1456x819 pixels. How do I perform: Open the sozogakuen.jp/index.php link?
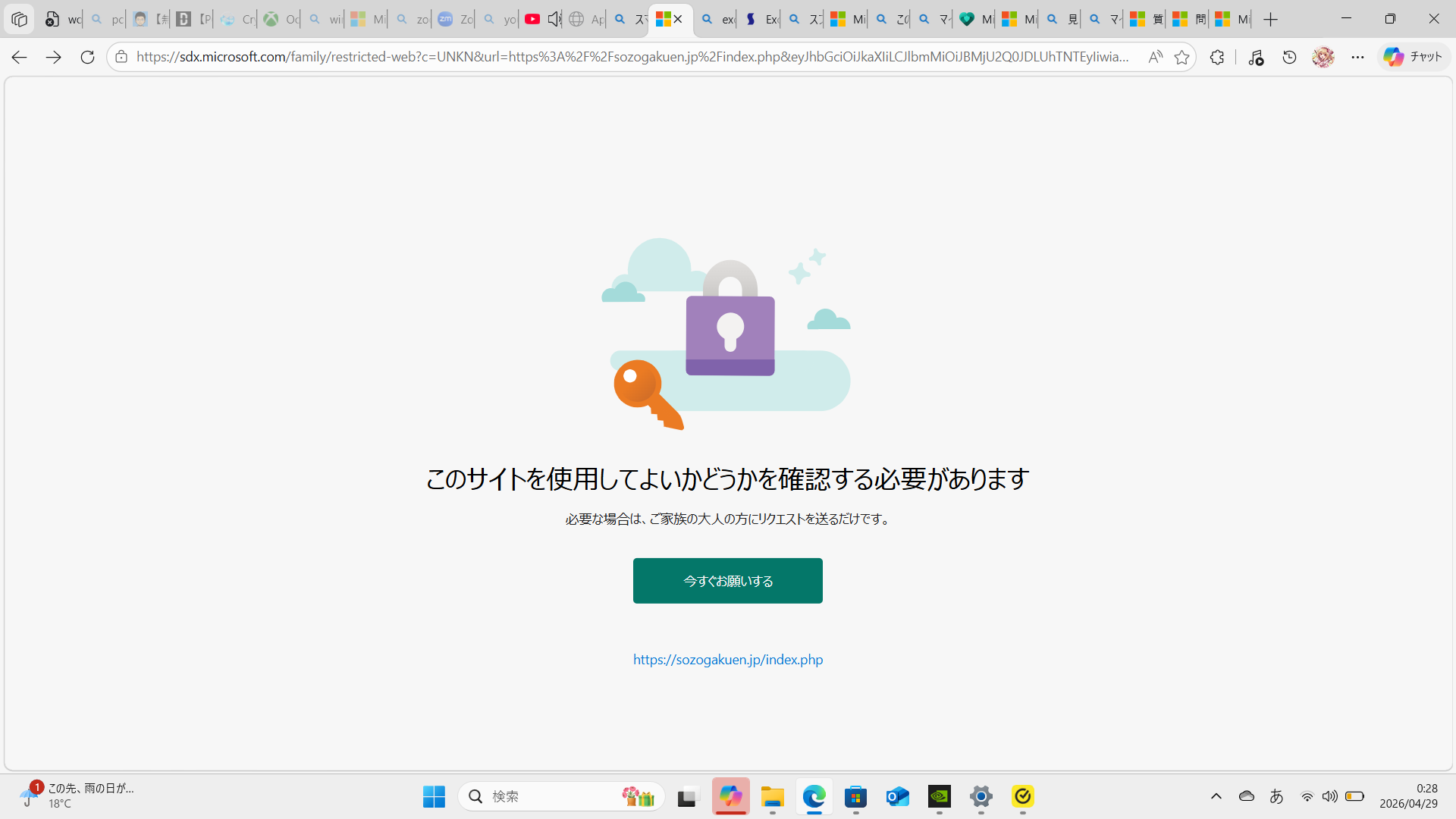click(x=728, y=660)
